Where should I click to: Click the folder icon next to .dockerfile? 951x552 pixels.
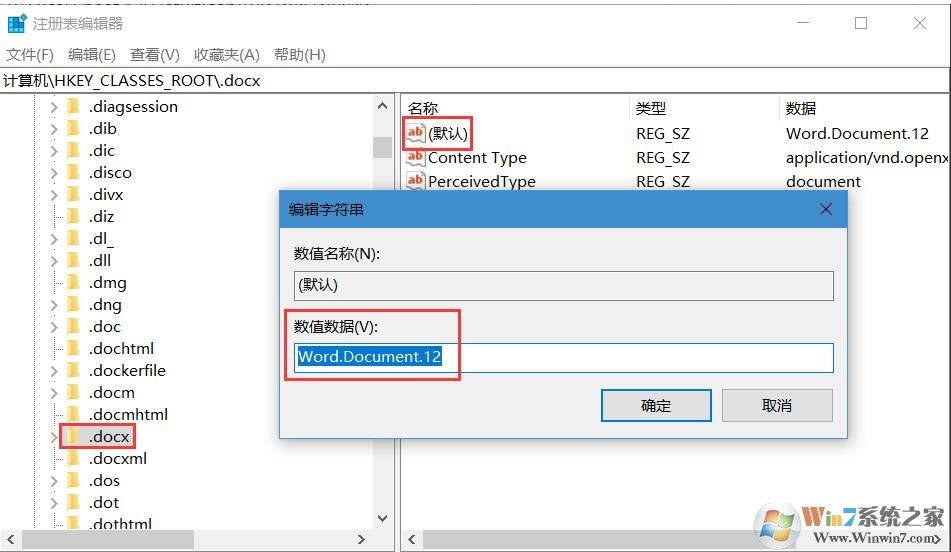(x=73, y=371)
